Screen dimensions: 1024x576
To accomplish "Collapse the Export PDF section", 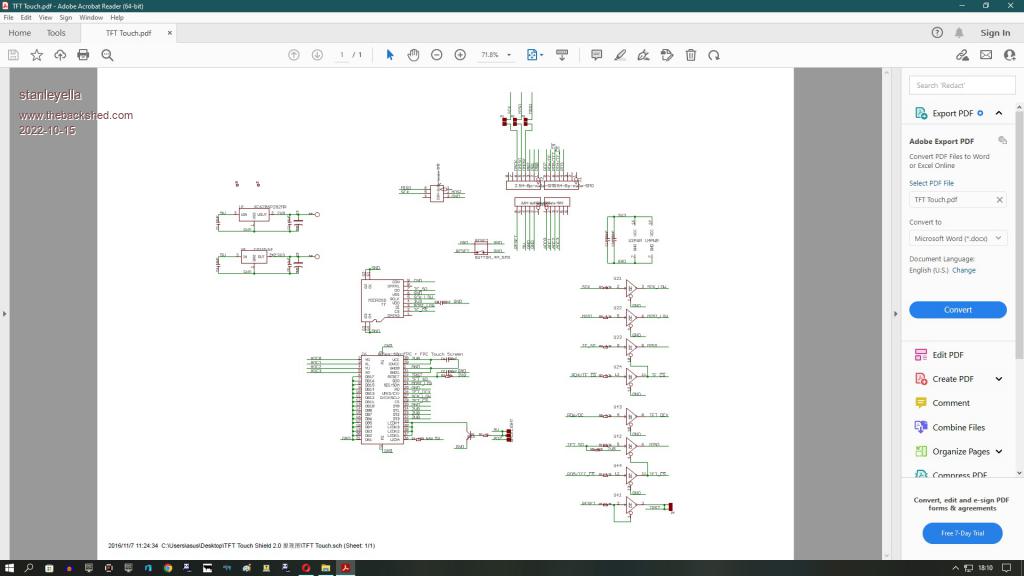I will pos(999,113).
